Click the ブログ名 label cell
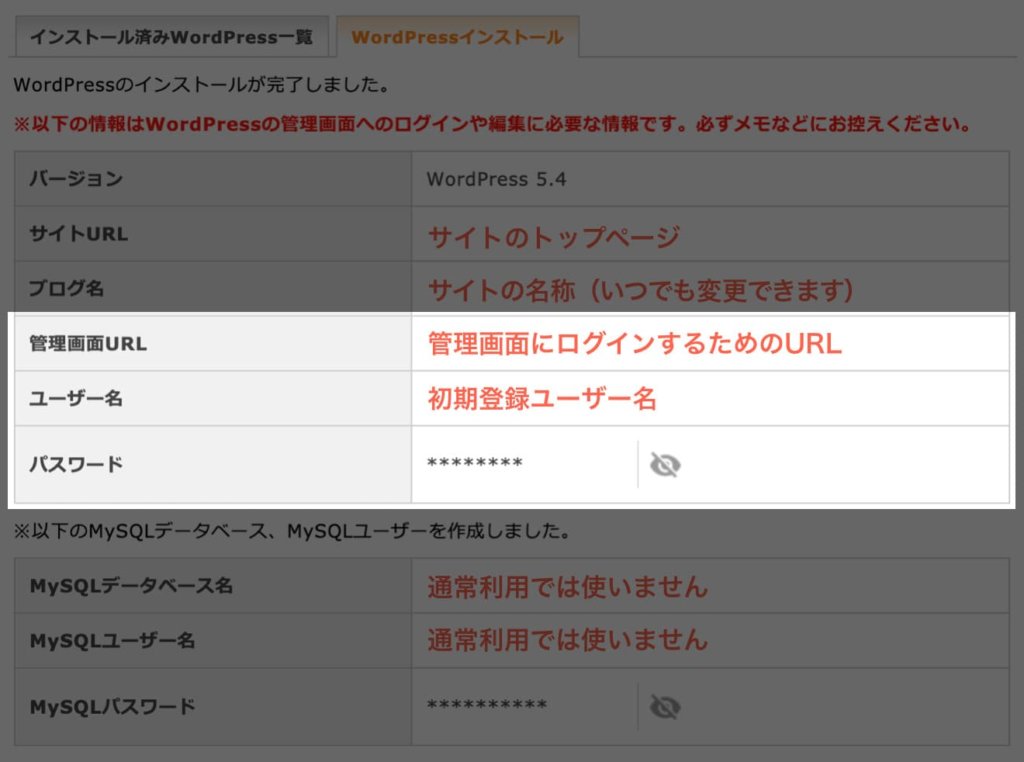Screen dimensions: 1024x762 [x=213, y=288]
